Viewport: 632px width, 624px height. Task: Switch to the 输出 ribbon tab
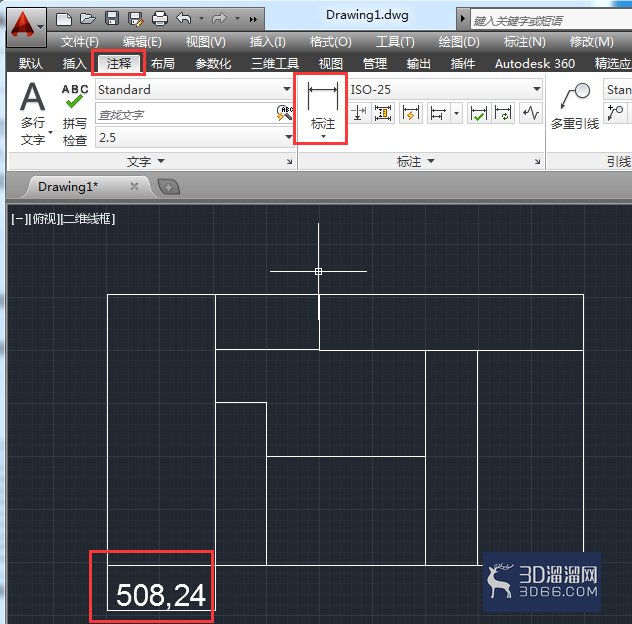[x=418, y=63]
